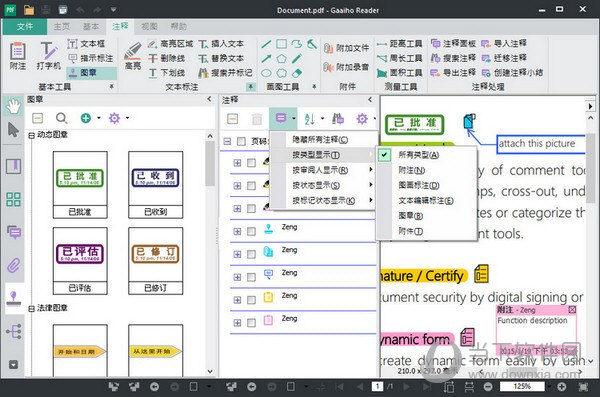This screenshot has height=397, width=600.
Task: Tick checkbox beside first stamp Zeng comment
Action: click(251, 232)
